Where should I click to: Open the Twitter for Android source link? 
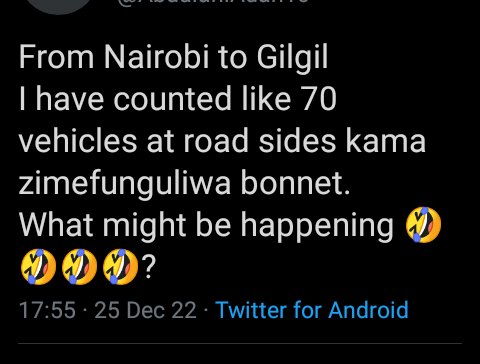pos(312,310)
